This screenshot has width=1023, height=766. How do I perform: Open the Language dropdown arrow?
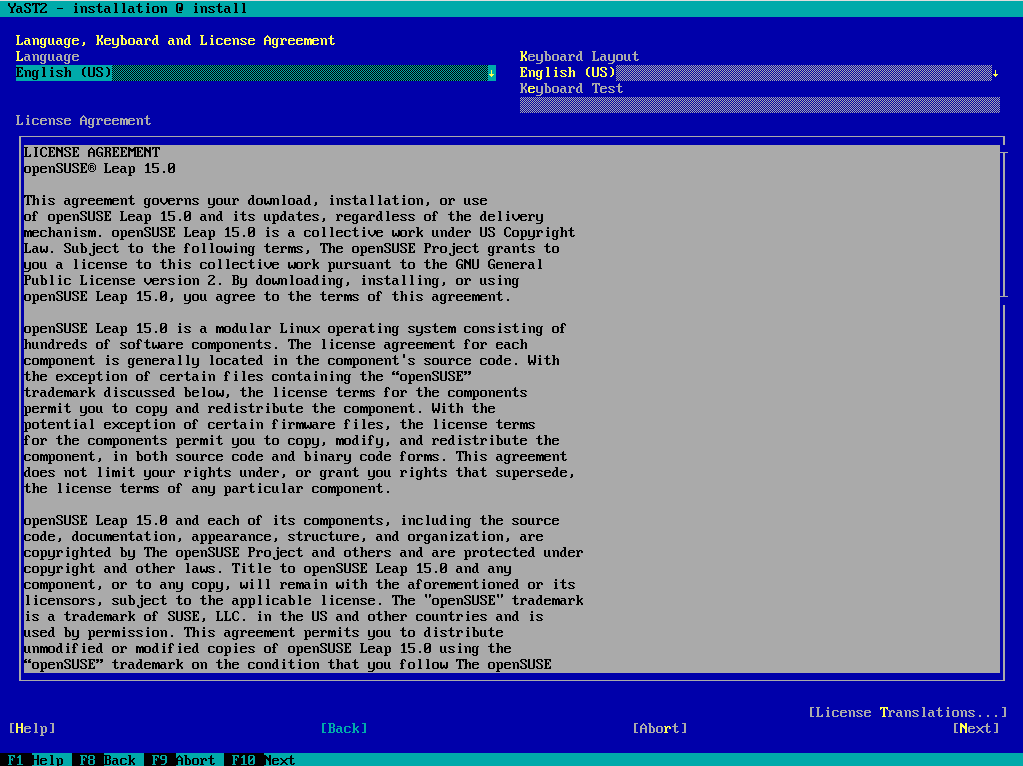click(x=491, y=72)
